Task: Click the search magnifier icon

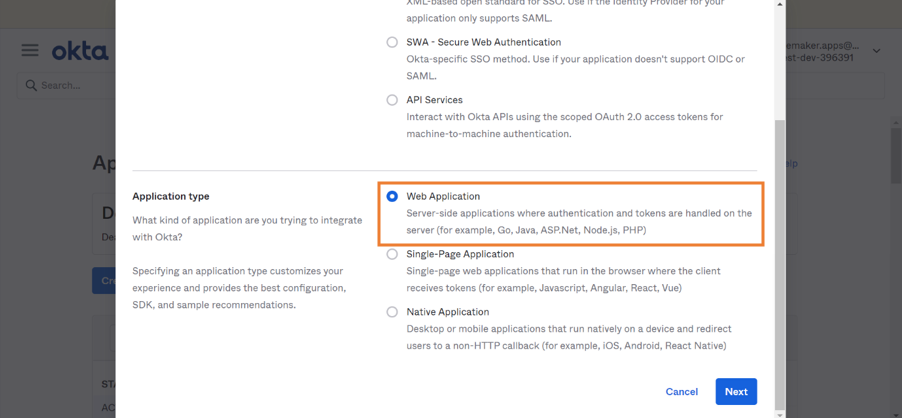Action: tap(31, 86)
